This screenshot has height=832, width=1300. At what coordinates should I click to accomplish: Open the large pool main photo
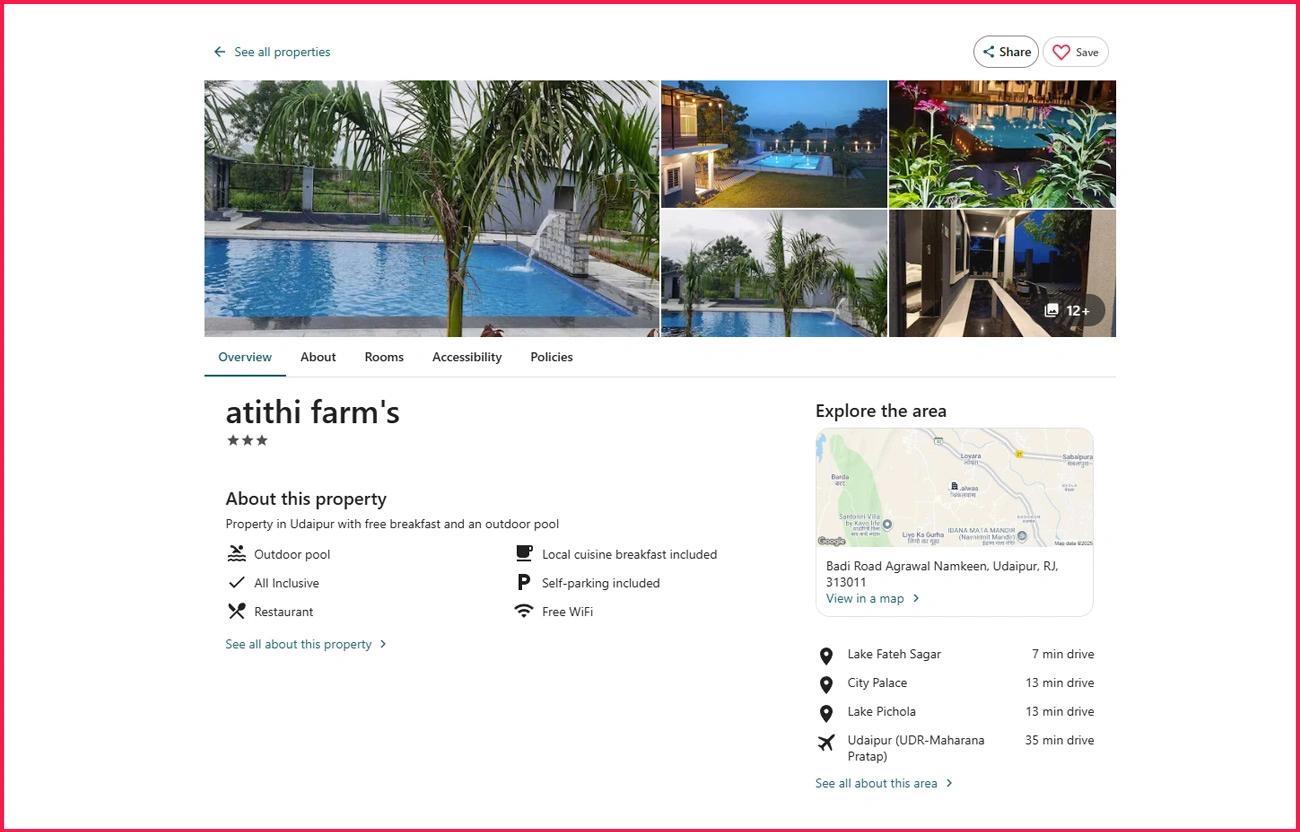click(432, 208)
